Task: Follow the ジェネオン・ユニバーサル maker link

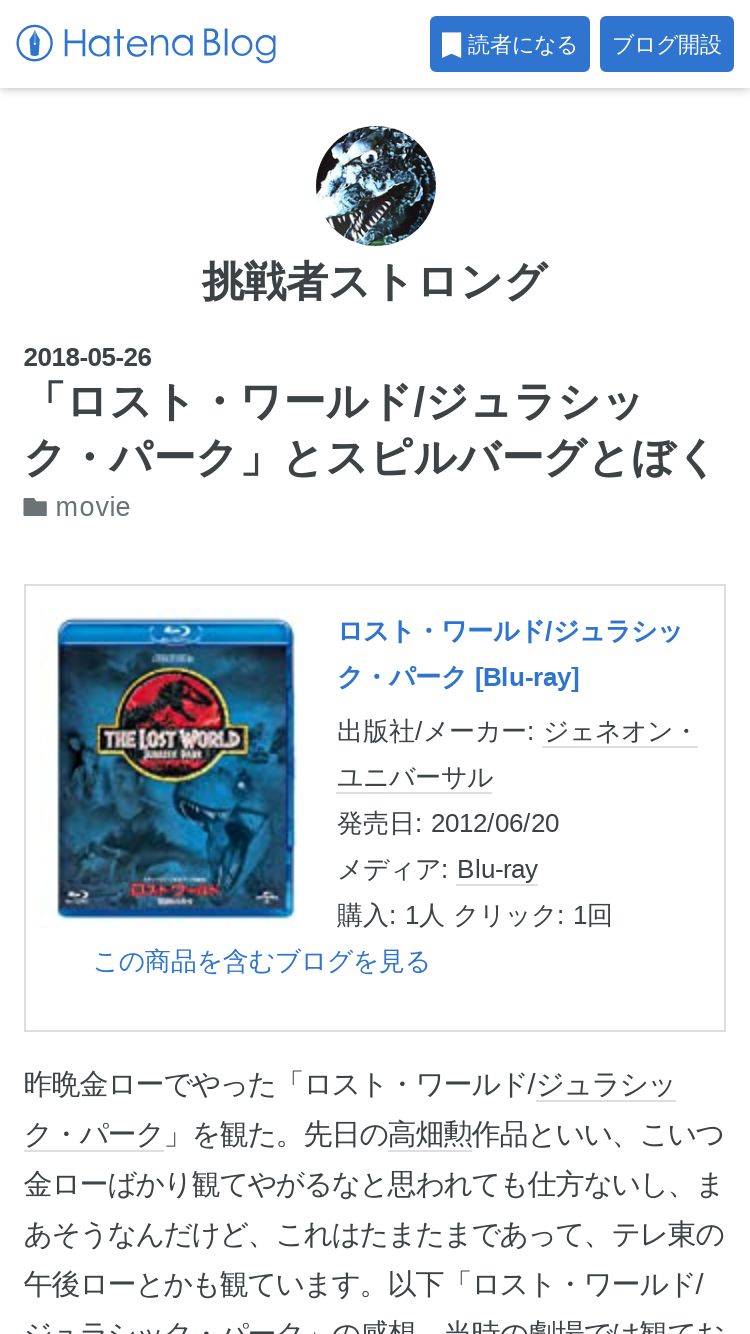Action: tap(518, 754)
